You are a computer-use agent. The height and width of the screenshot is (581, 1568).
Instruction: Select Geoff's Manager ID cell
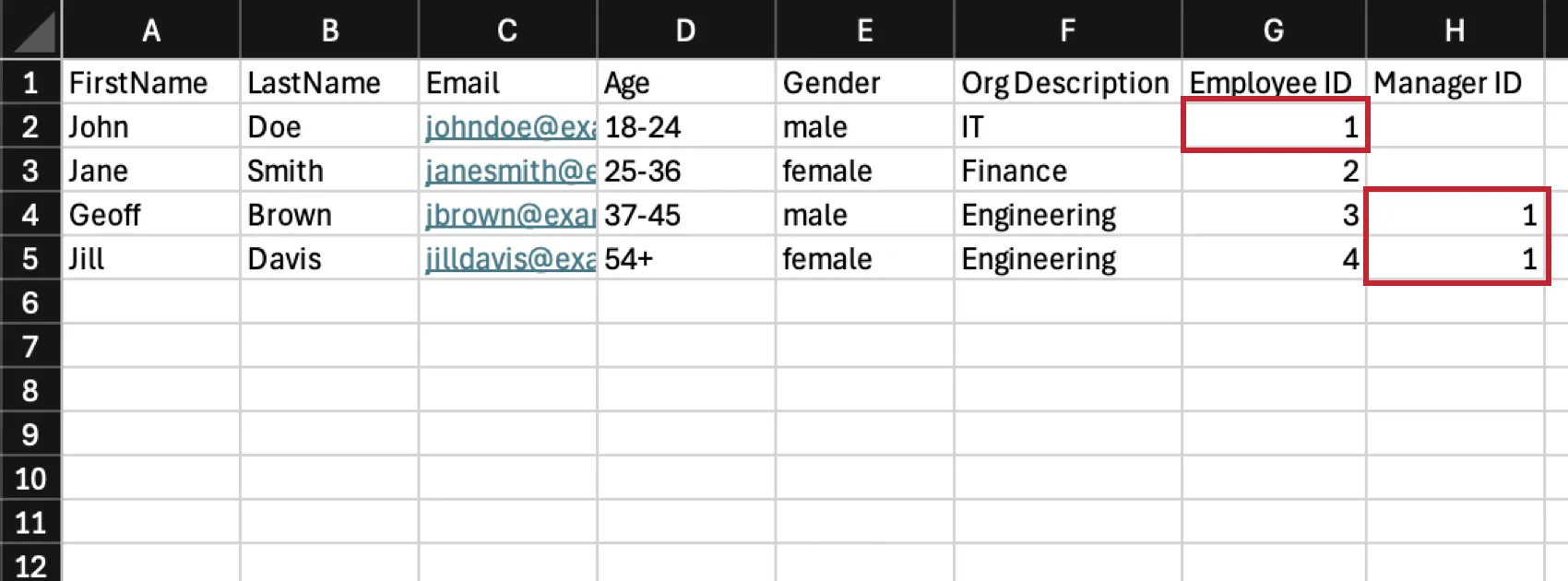click(x=1455, y=215)
